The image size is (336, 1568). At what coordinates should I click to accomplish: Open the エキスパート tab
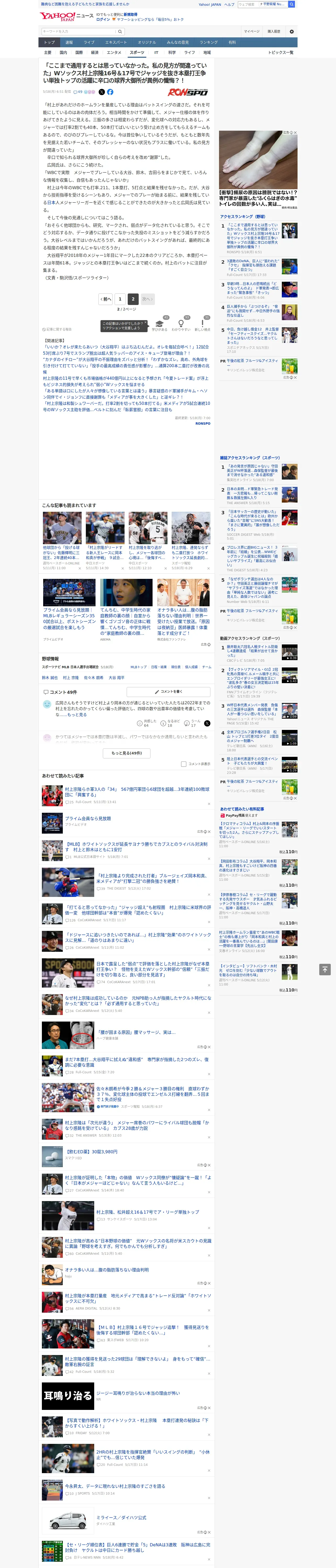pos(116,43)
